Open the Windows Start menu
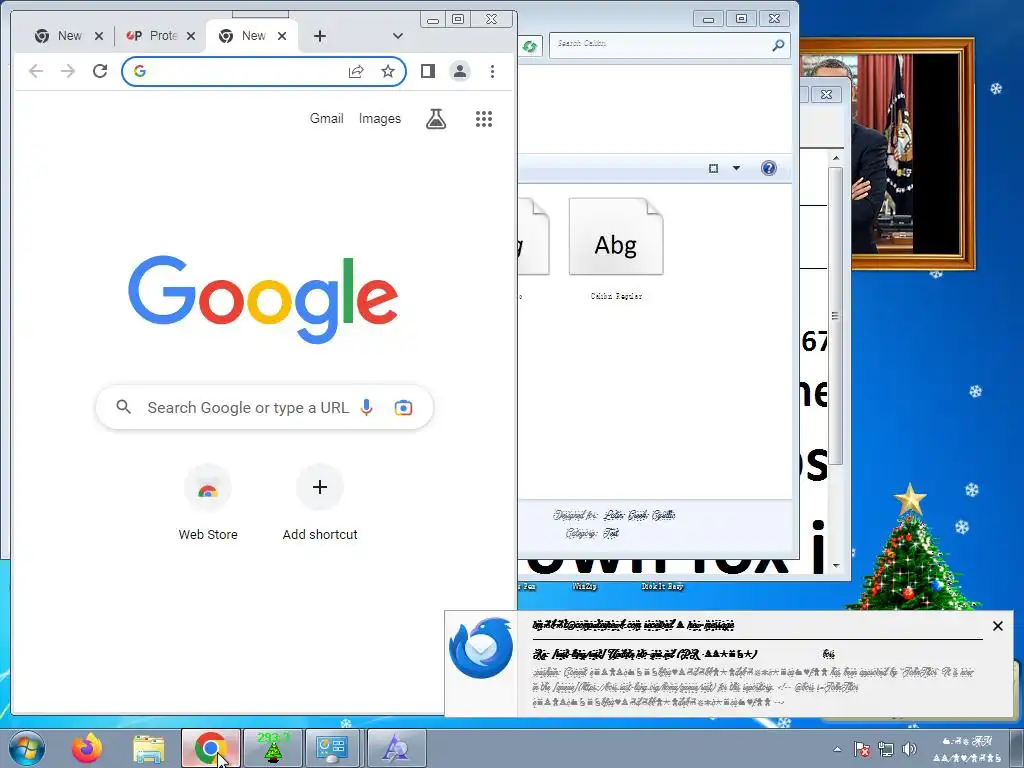The width and height of the screenshot is (1024, 768). click(x=27, y=749)
